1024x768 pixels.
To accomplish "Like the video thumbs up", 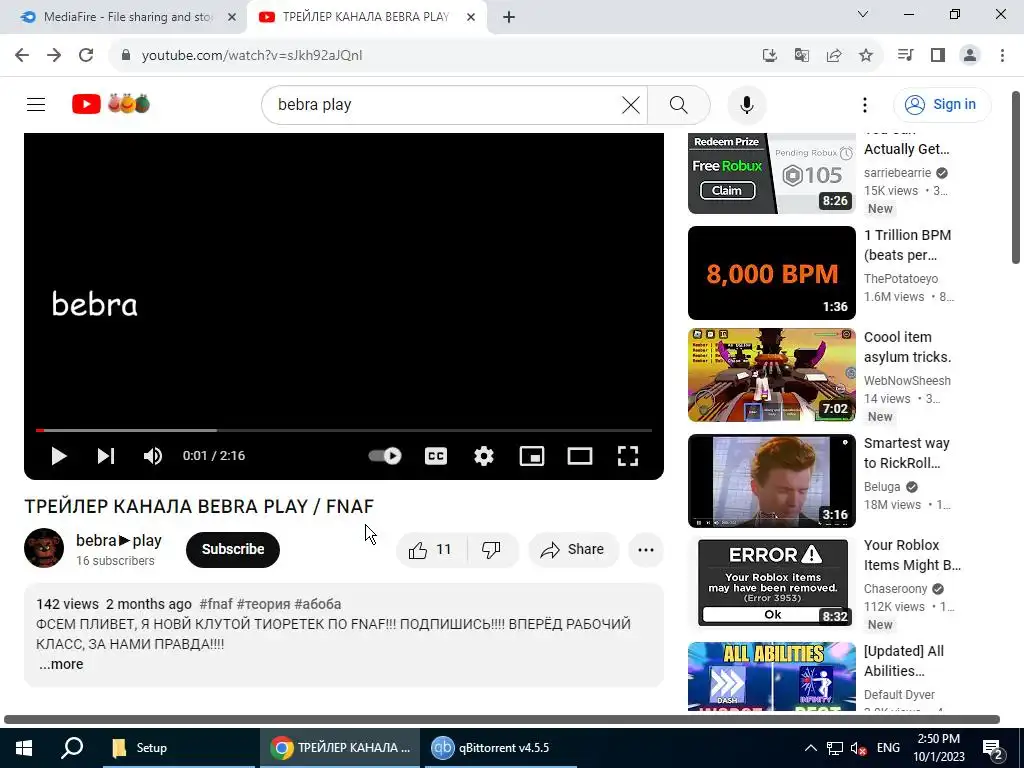I will coord(431,550).
